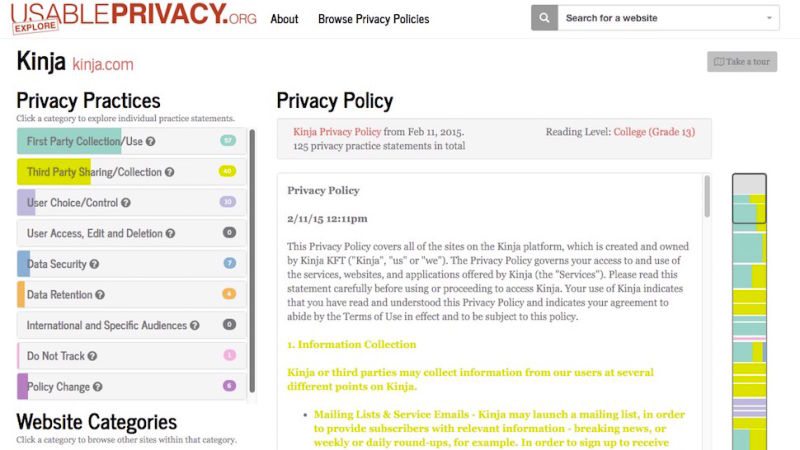
Task: Select Third Party Sharing/Collection category
Action: [132, 172]
